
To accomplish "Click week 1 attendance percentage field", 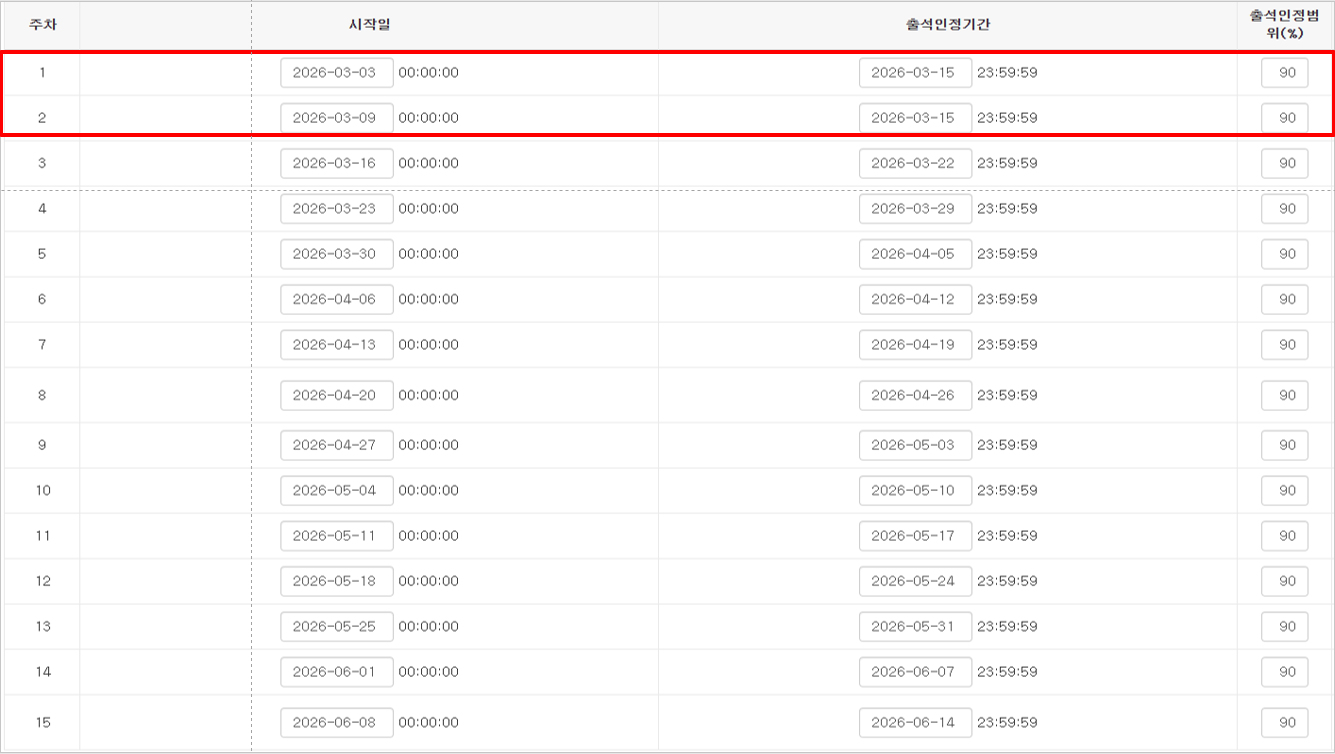I will pos(1285,73).
